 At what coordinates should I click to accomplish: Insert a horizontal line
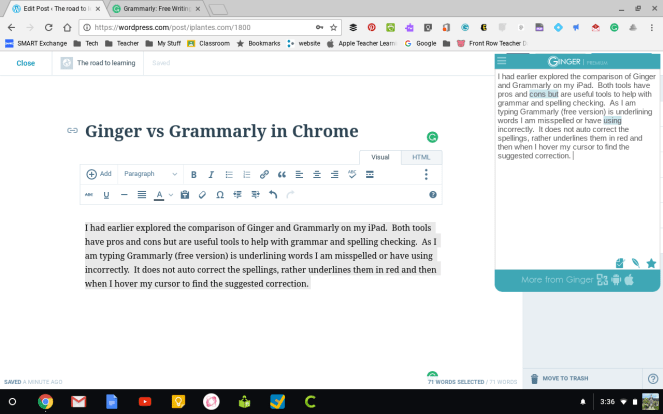(124, 195)
